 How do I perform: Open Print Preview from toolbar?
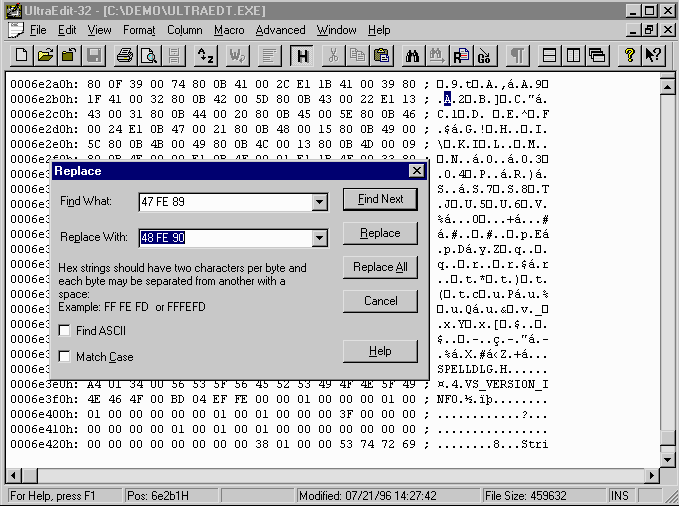(x=149, y=55)
